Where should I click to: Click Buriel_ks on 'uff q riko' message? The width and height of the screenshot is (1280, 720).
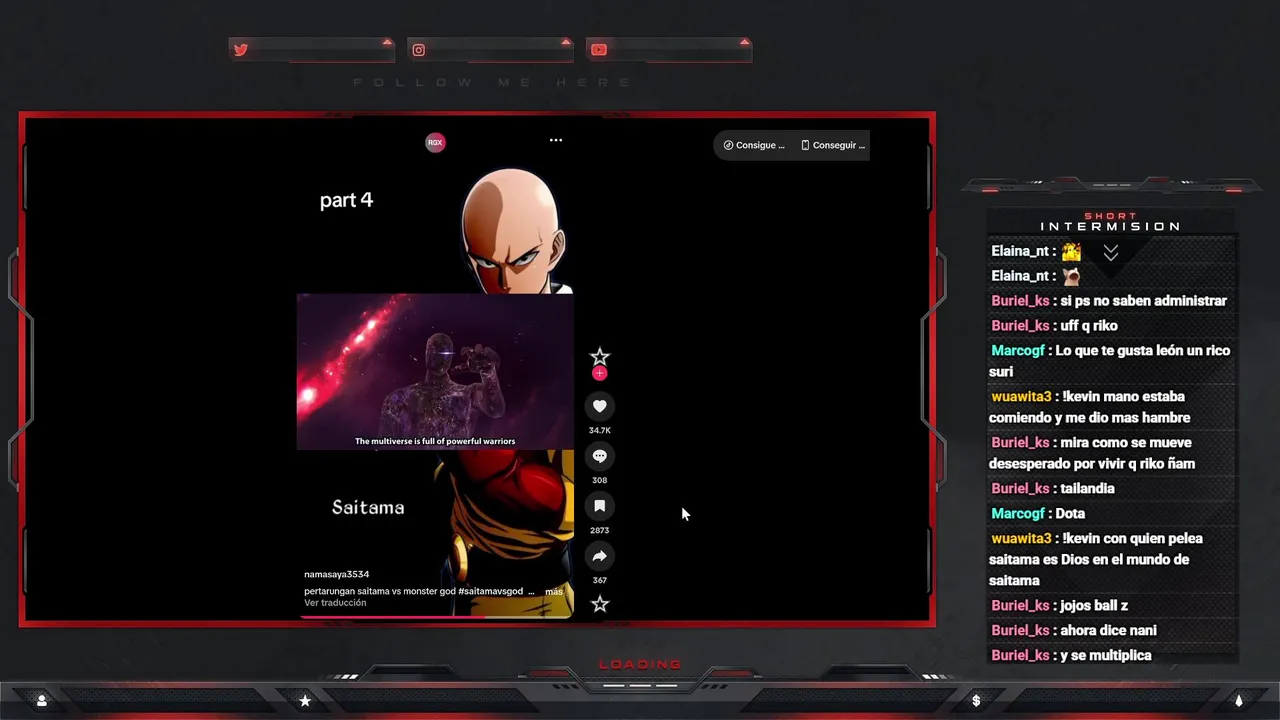[1020, 326]
